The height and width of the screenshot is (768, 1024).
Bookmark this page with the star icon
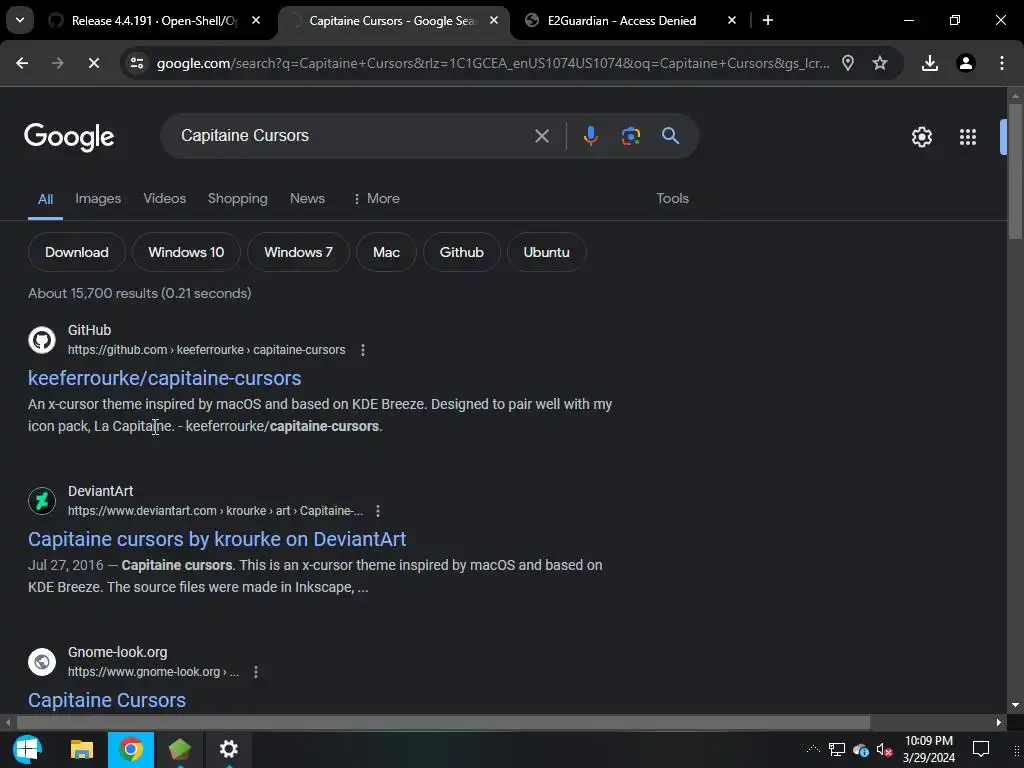[x=880, y=63]
